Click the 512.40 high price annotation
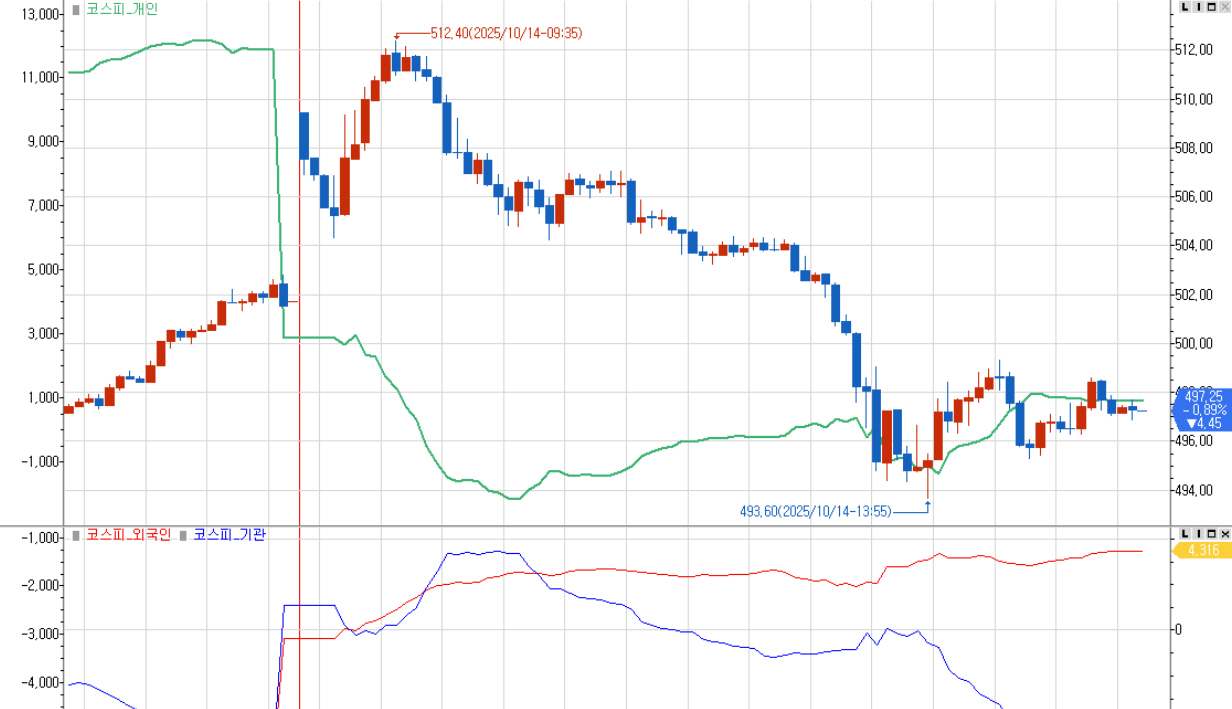This screenshot has height=709, width=1232. click(505, 33)
